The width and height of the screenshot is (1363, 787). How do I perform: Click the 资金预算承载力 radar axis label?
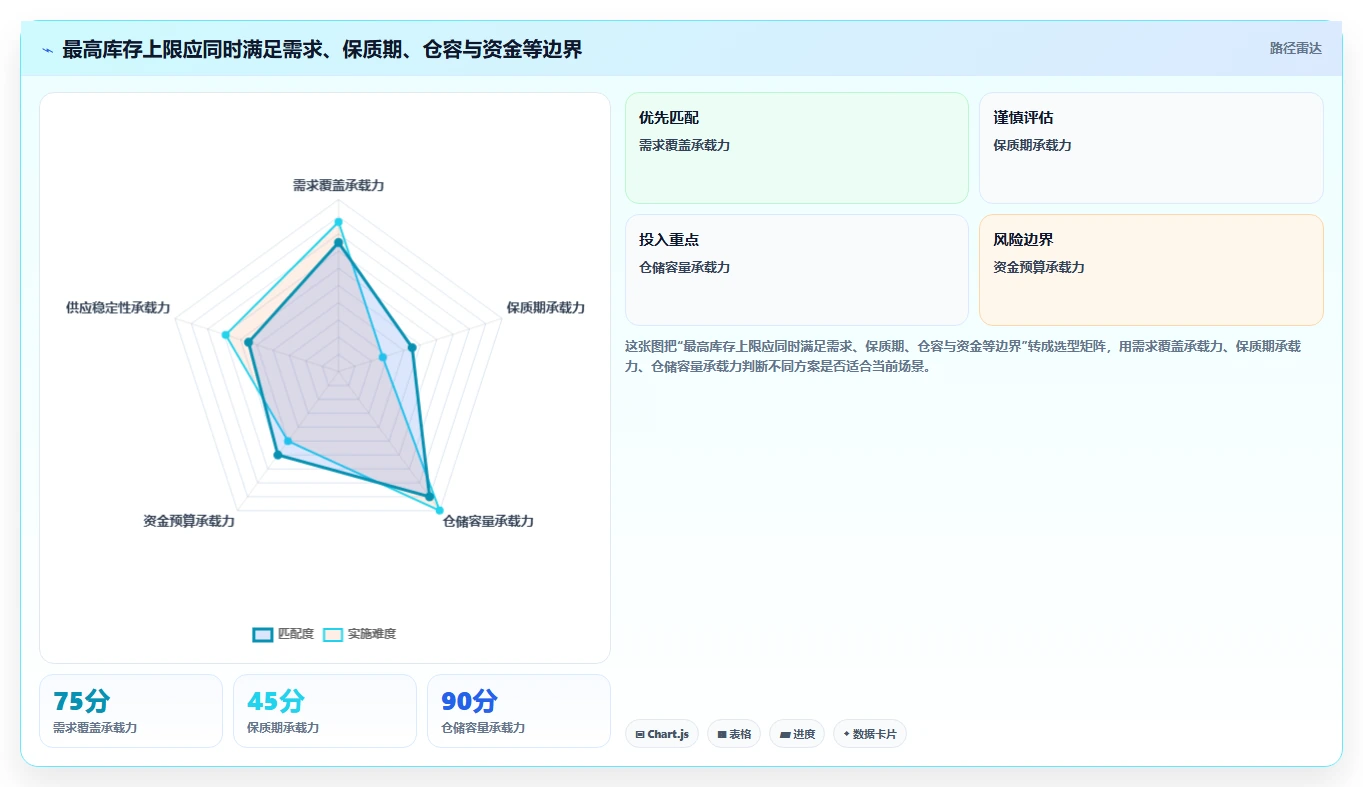tap(189, 522)
